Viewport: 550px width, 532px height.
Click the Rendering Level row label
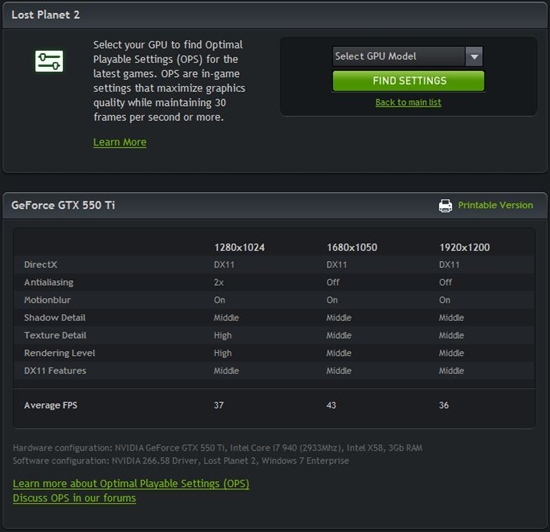[60, 353]
